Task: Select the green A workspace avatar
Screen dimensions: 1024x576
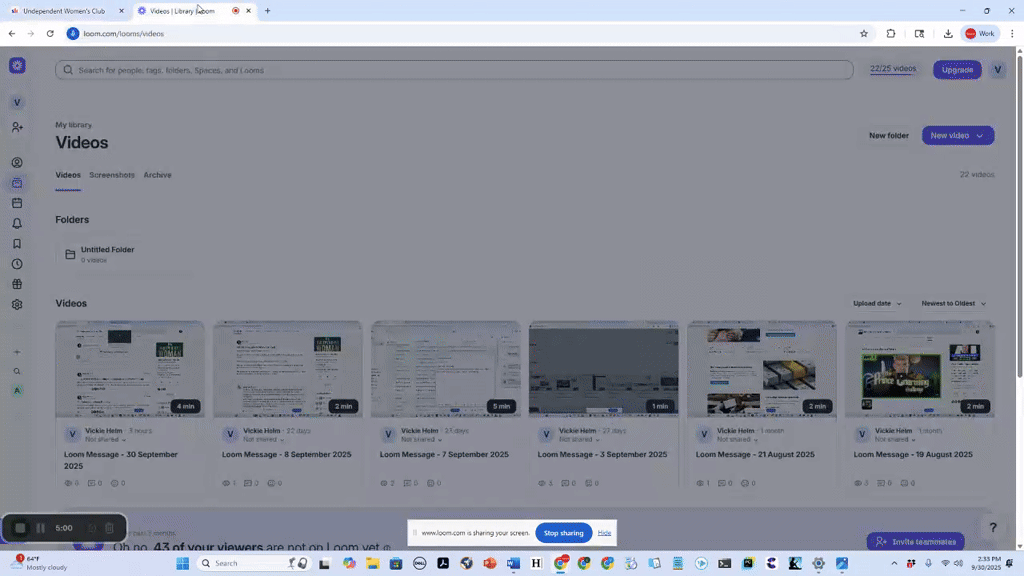Action: coord(17,391)
